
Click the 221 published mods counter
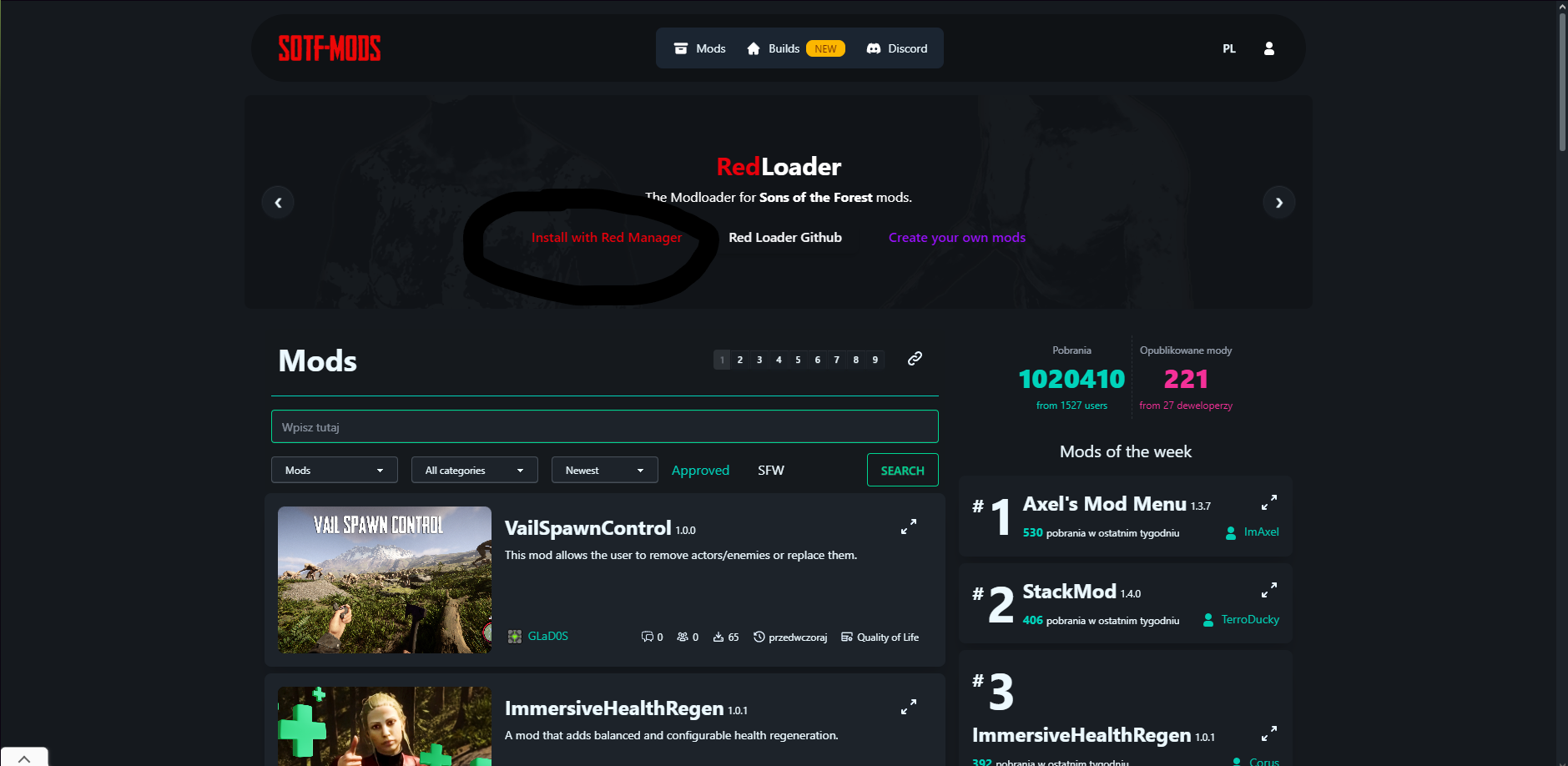[x=1186, y=379]
